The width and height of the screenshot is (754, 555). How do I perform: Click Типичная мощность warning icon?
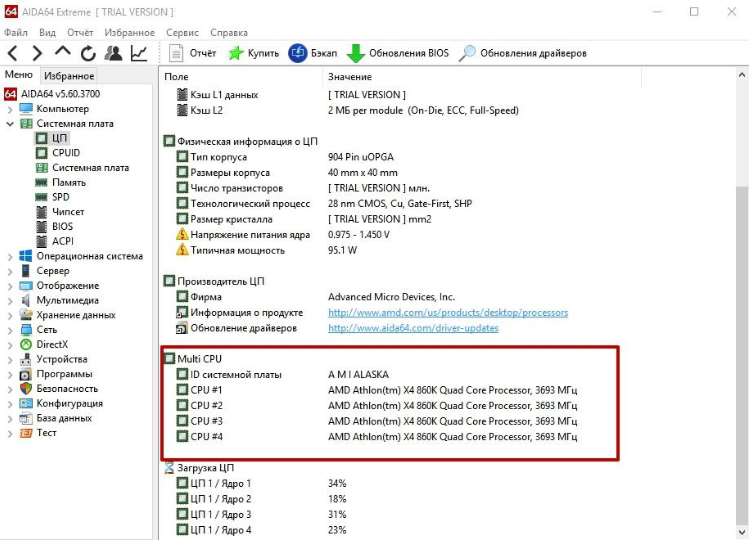182,250
